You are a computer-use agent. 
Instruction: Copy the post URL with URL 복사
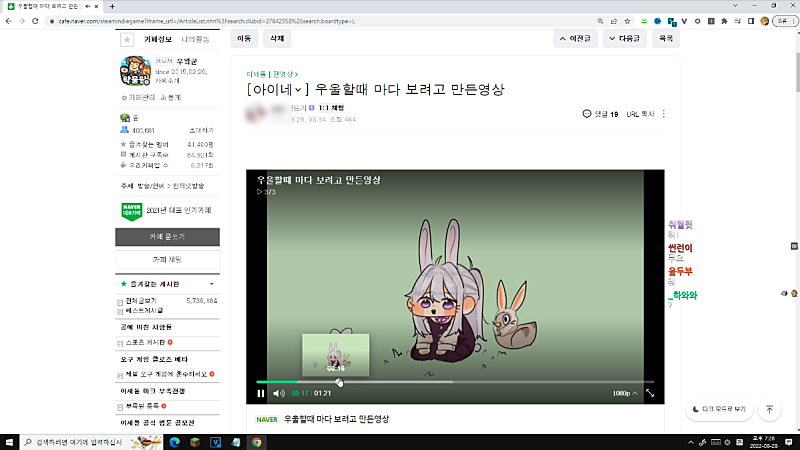(640, 114)
